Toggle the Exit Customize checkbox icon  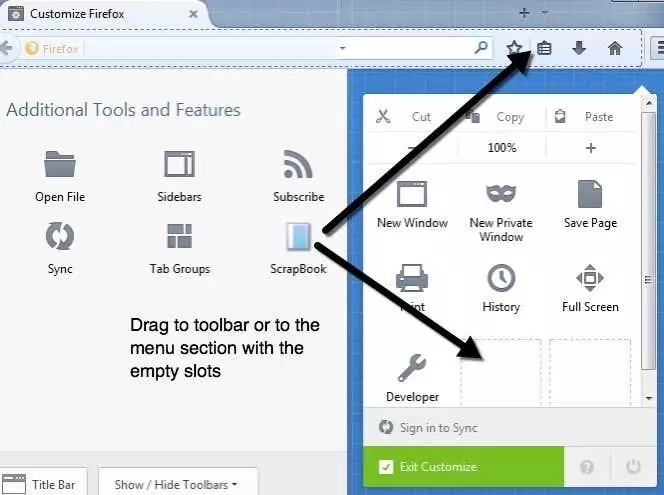click(x=386, y=467)
